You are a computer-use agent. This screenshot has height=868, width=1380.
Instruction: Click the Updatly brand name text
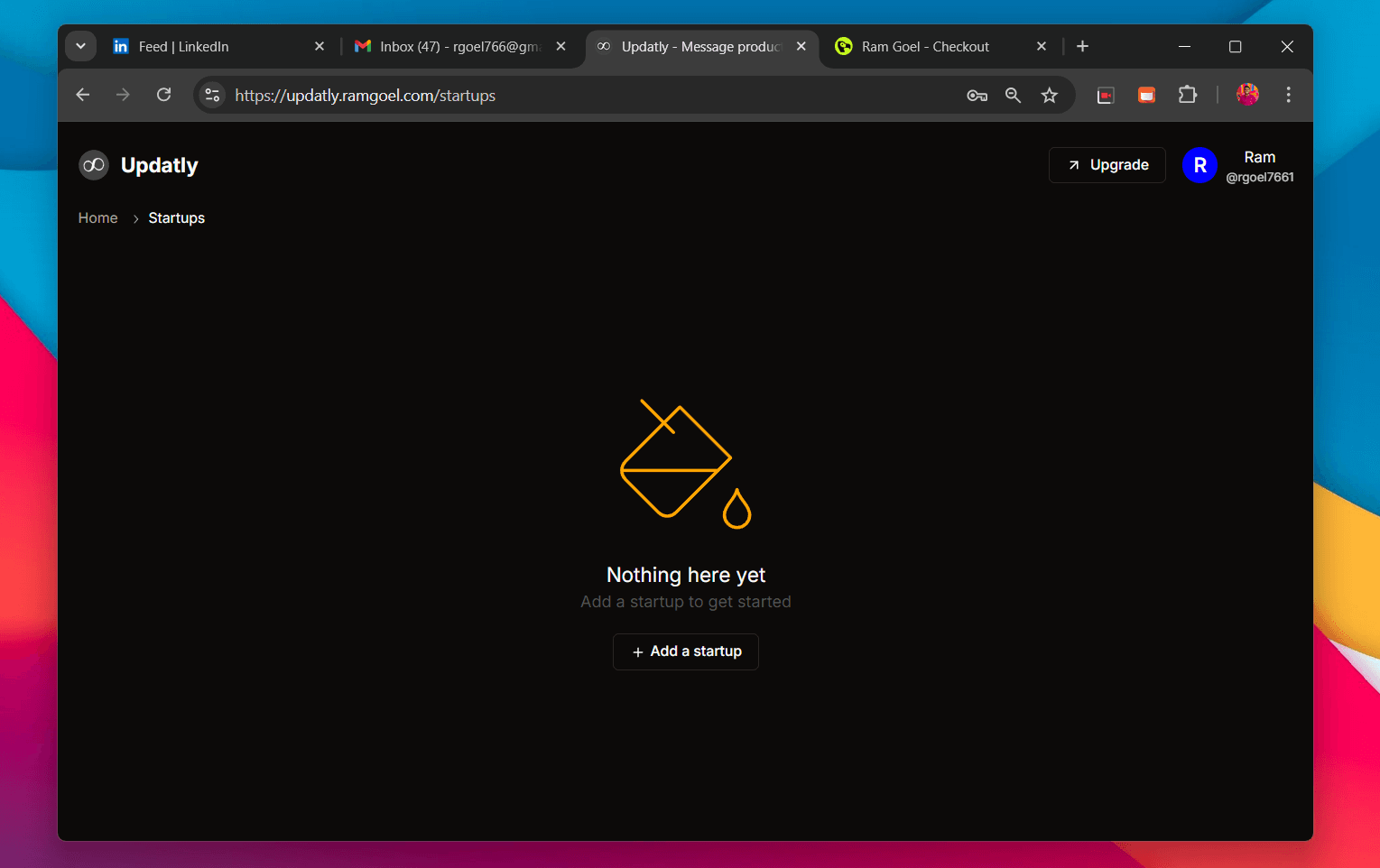click(x=160, y=165)
